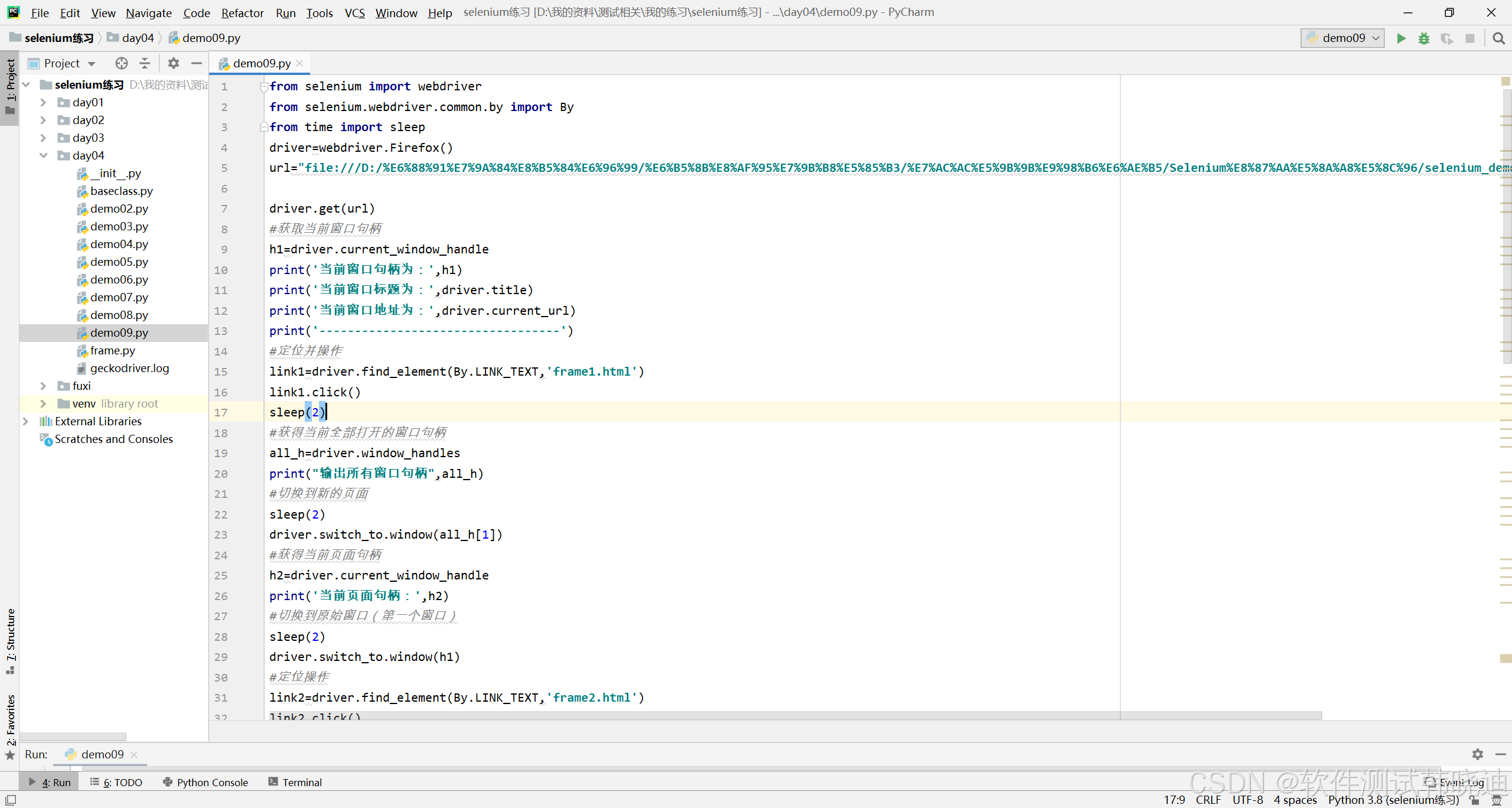1512x808 pixels.
Task: Click the stop process square icon
Action: pyautogui.click(x=1470, y=38)
